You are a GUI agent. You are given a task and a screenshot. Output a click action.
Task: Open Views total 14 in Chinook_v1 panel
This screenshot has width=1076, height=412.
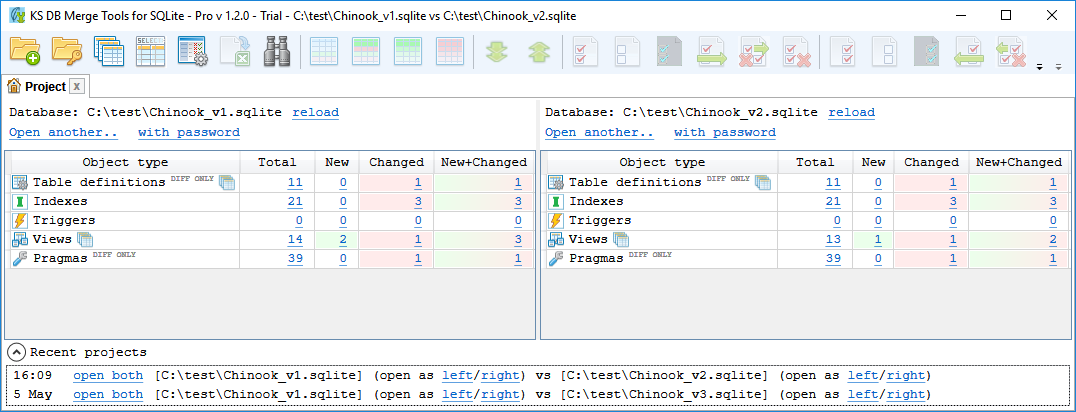pos(295,240)
